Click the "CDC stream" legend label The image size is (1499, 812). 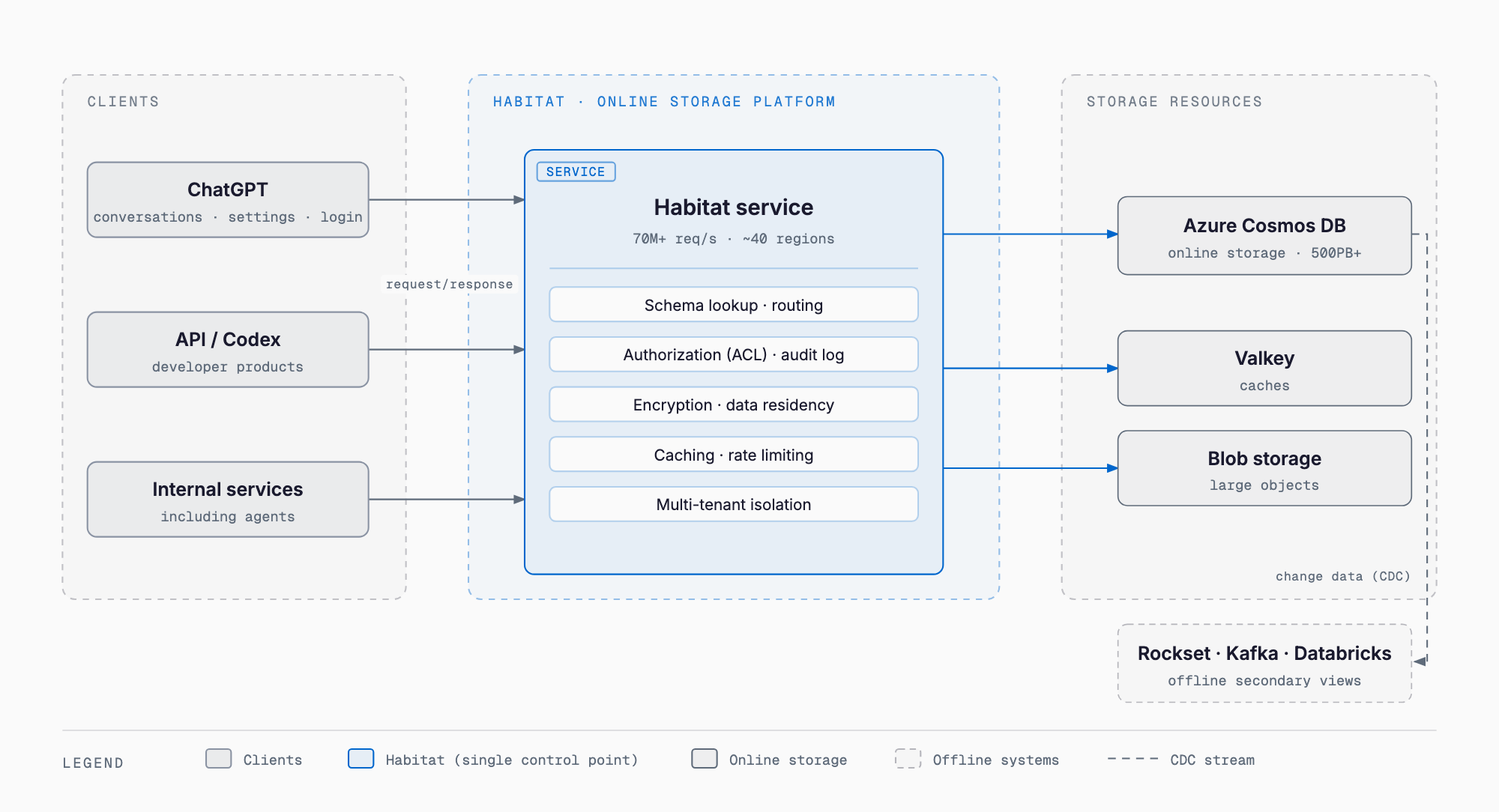(x=1212, y=760)
